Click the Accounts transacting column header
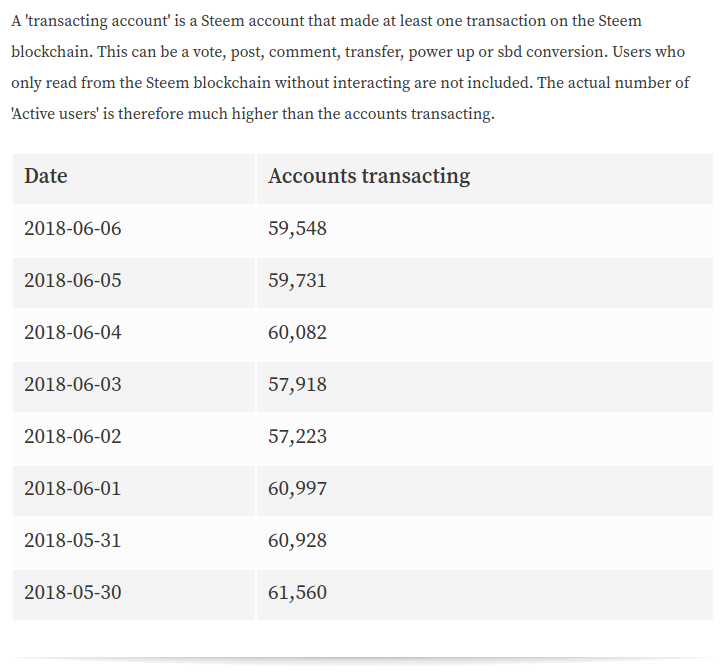Screen dimensions: 726x672 point(485,179)
